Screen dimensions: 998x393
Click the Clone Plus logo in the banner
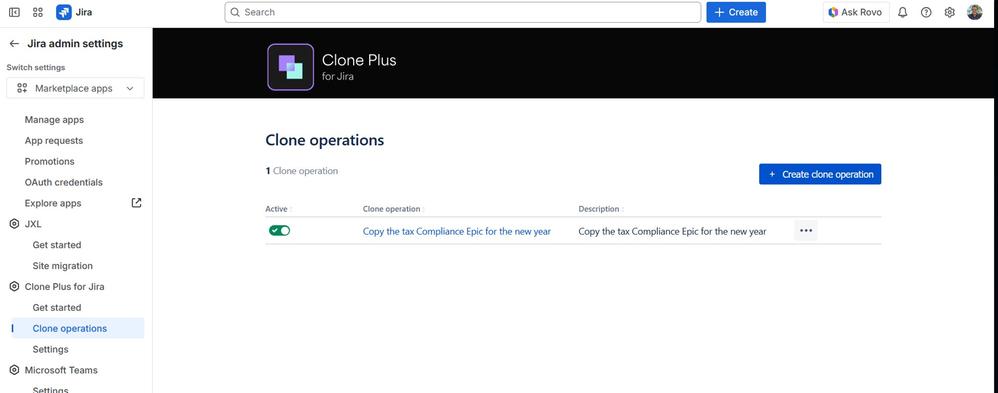tap(290, 67)
